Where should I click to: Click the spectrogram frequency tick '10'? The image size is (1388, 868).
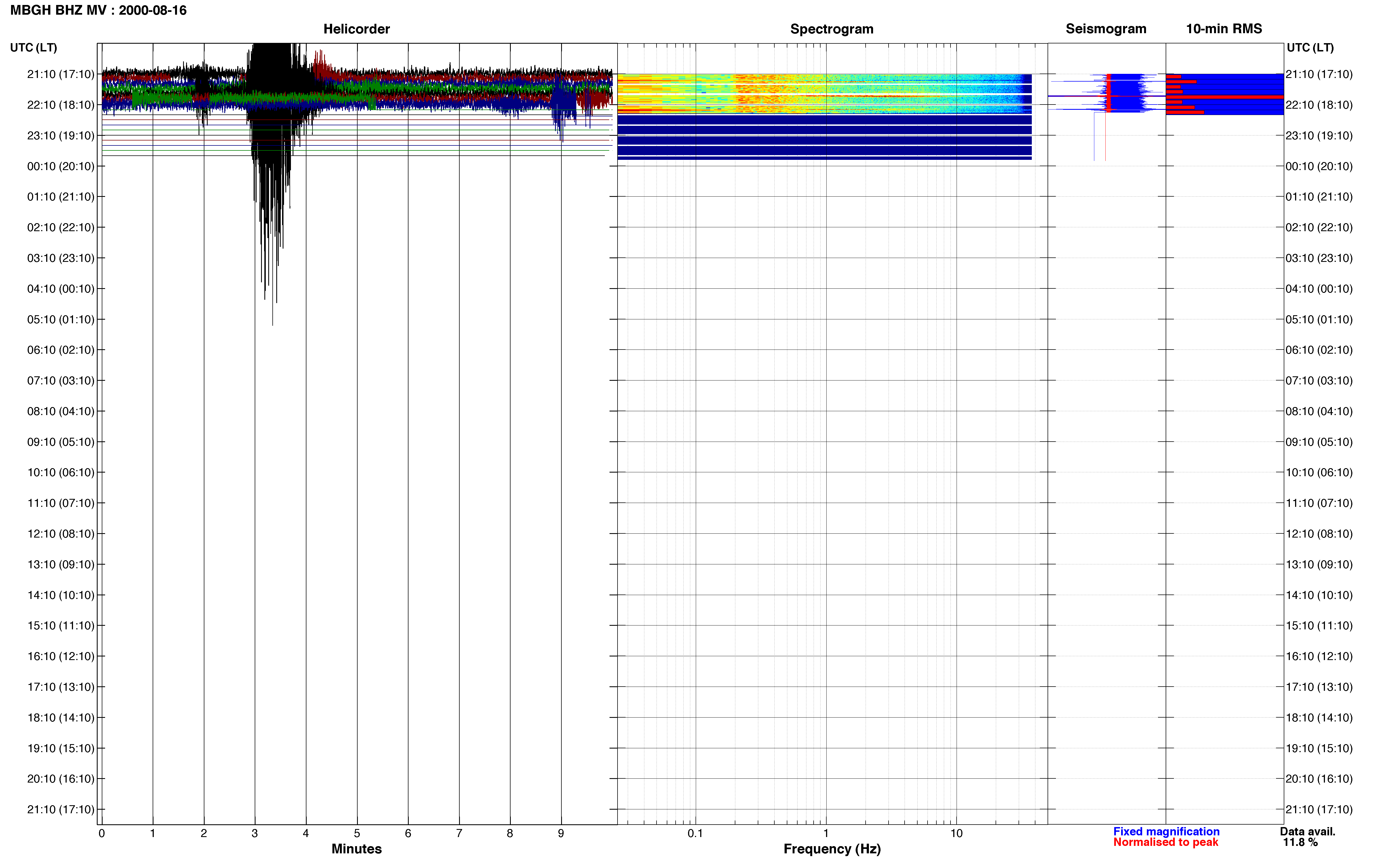pyautogui.click(x=956, y=833)
